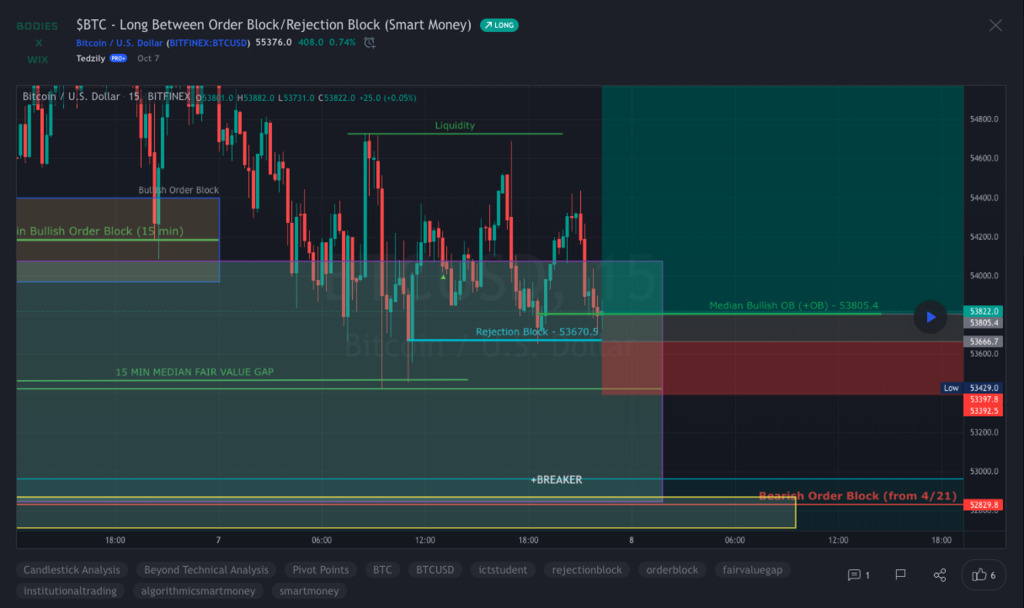Click the red 52829.8 price label
The height and width of the screenshot is (608, 1024).
tap(983, 505)
